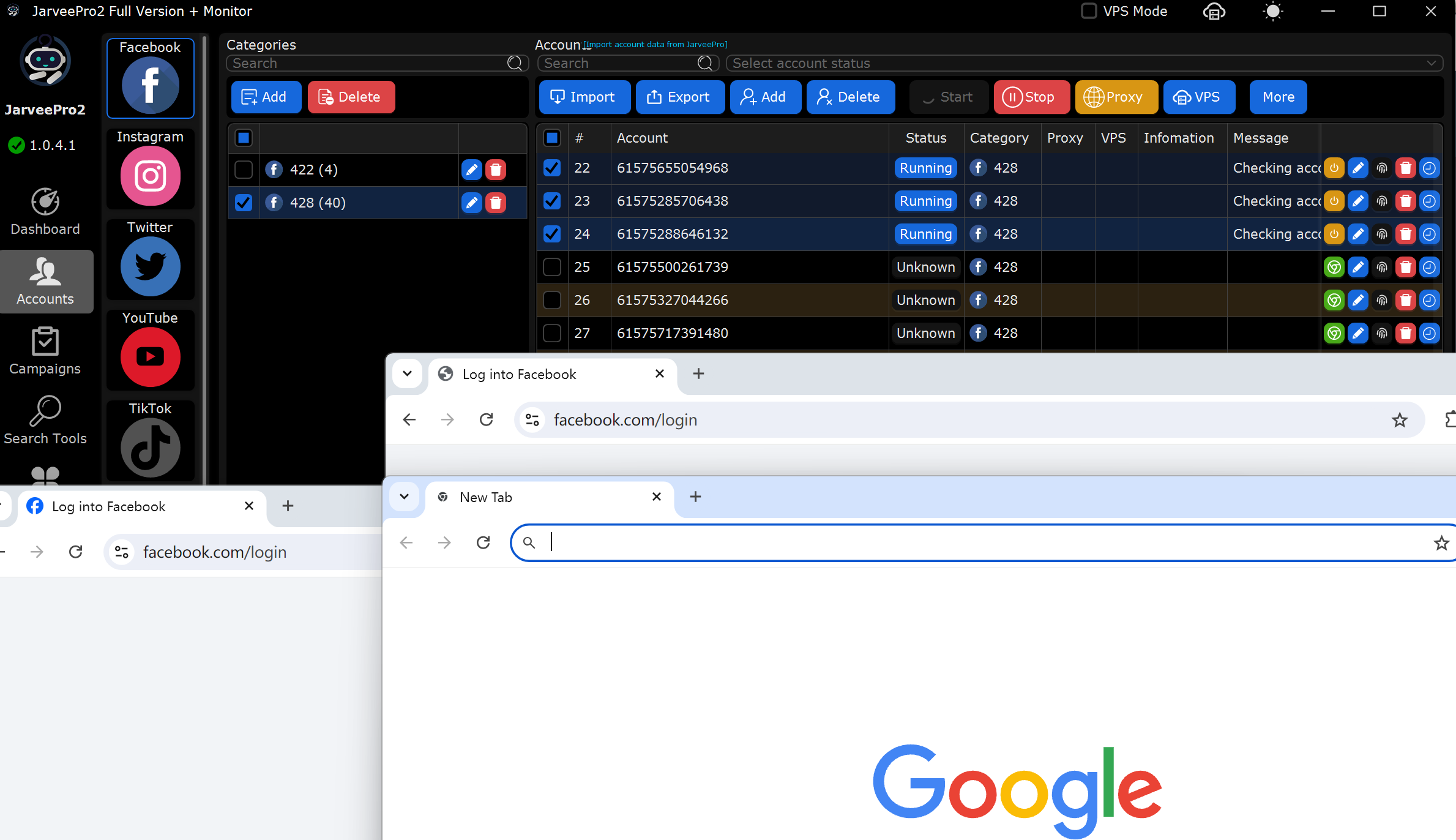Check the checkbox for account row 27
This screenshot has height=840, width=1456.
(x=552, y=333)
